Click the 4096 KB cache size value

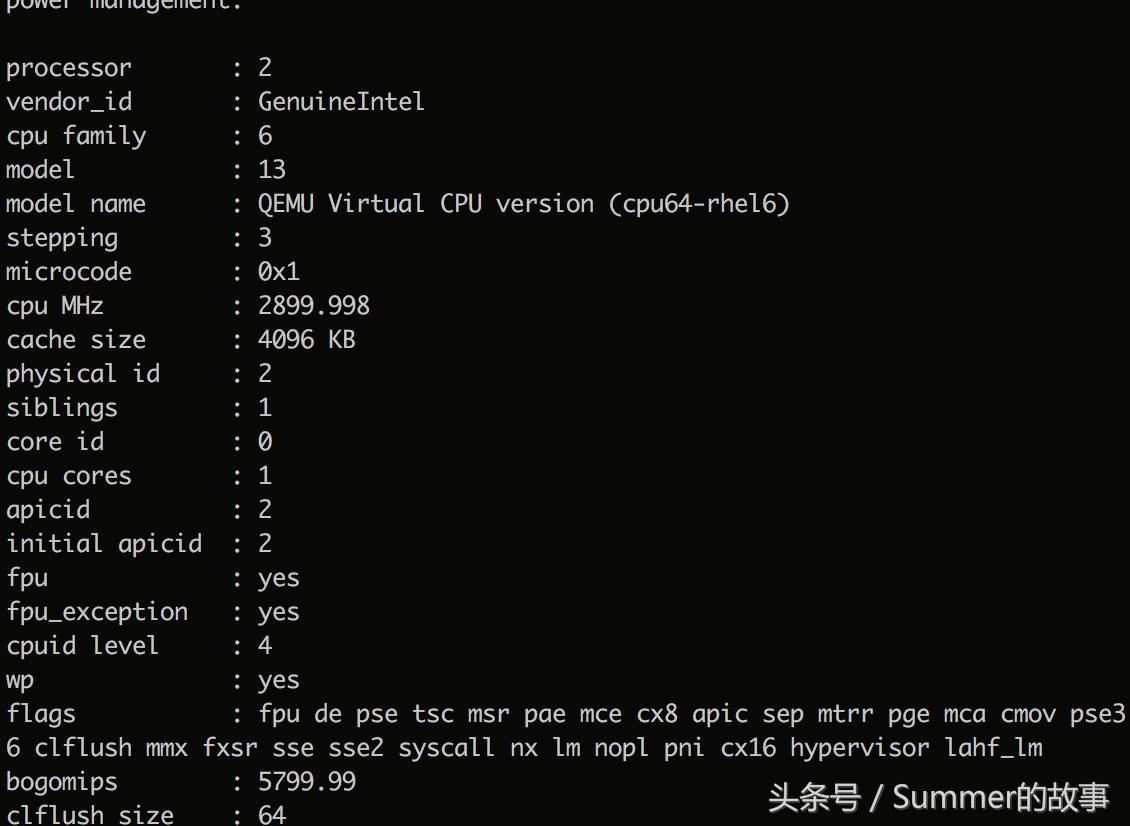(x=306, y=340)
